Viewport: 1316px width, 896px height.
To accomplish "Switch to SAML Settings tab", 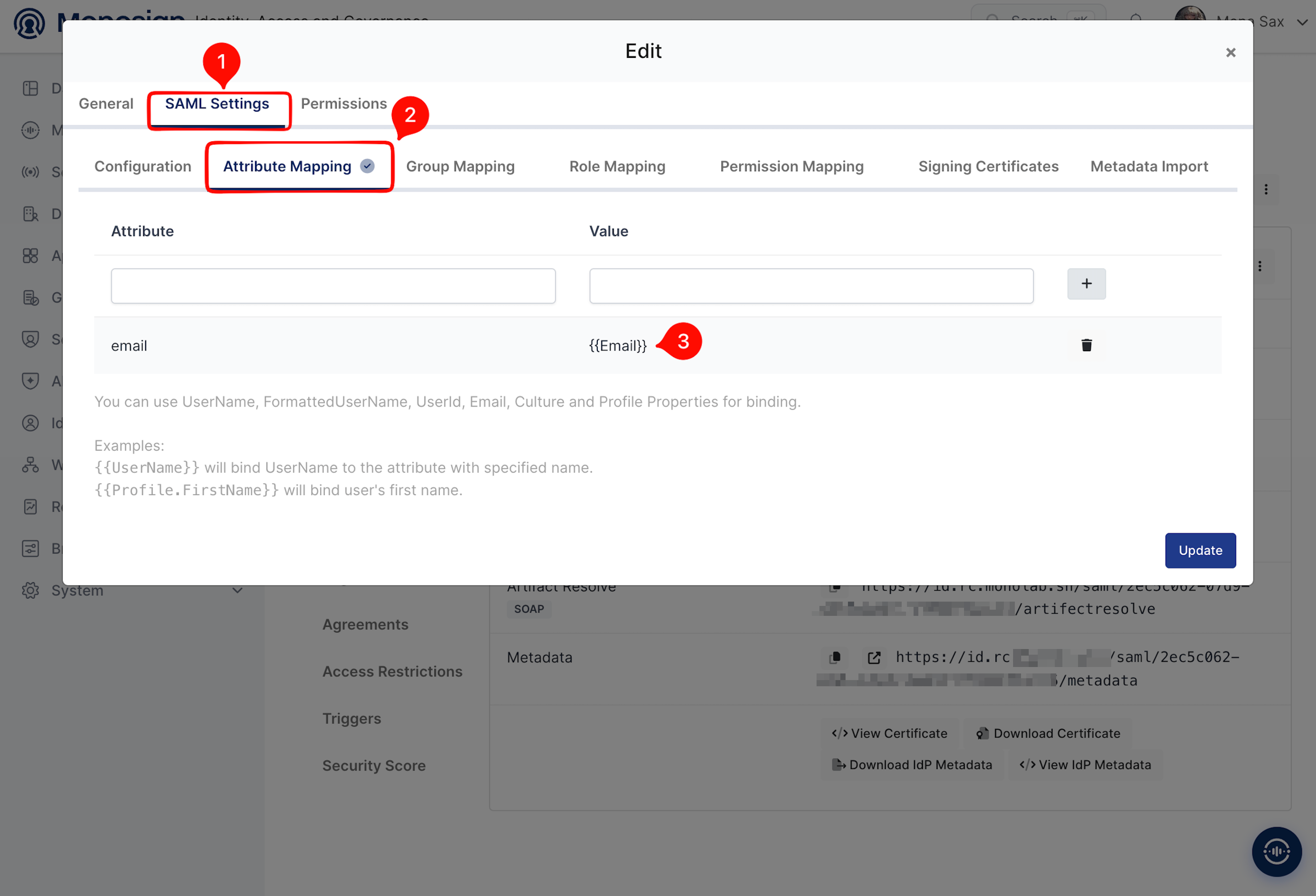I will pyautogui.click(x=217, y=104).
